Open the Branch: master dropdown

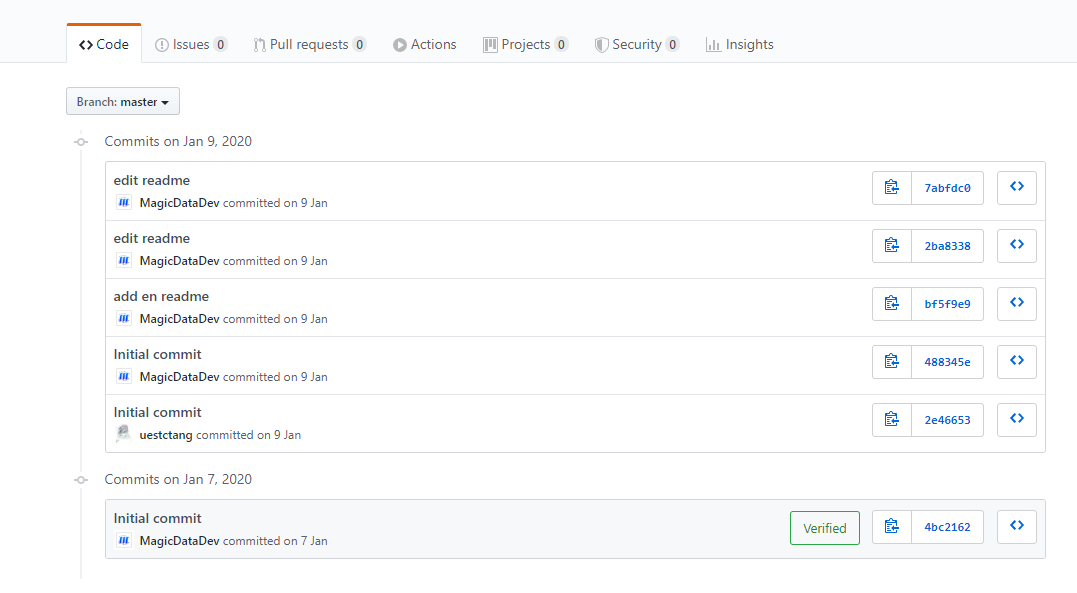(123, 102)
